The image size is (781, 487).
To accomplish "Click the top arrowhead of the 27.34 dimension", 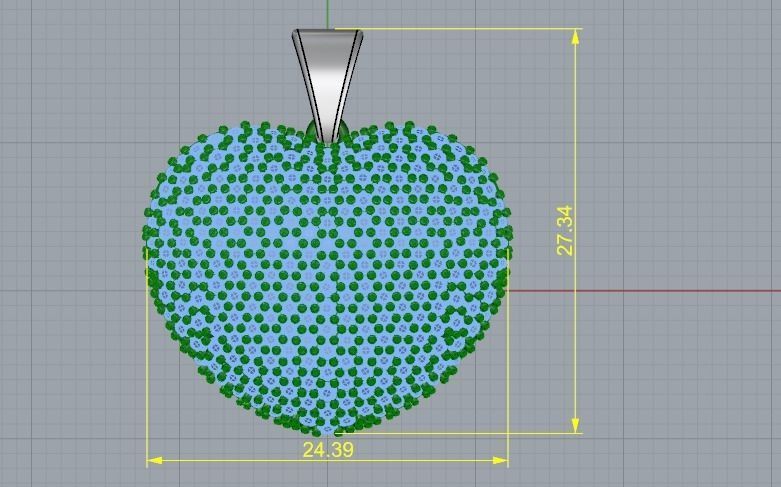I will (x=575, y=37).
